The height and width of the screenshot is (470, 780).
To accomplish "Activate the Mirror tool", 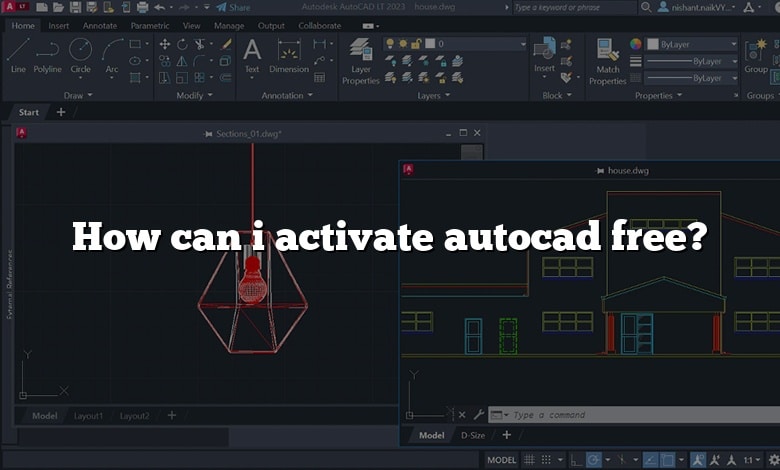I will (x=182, y=61).
